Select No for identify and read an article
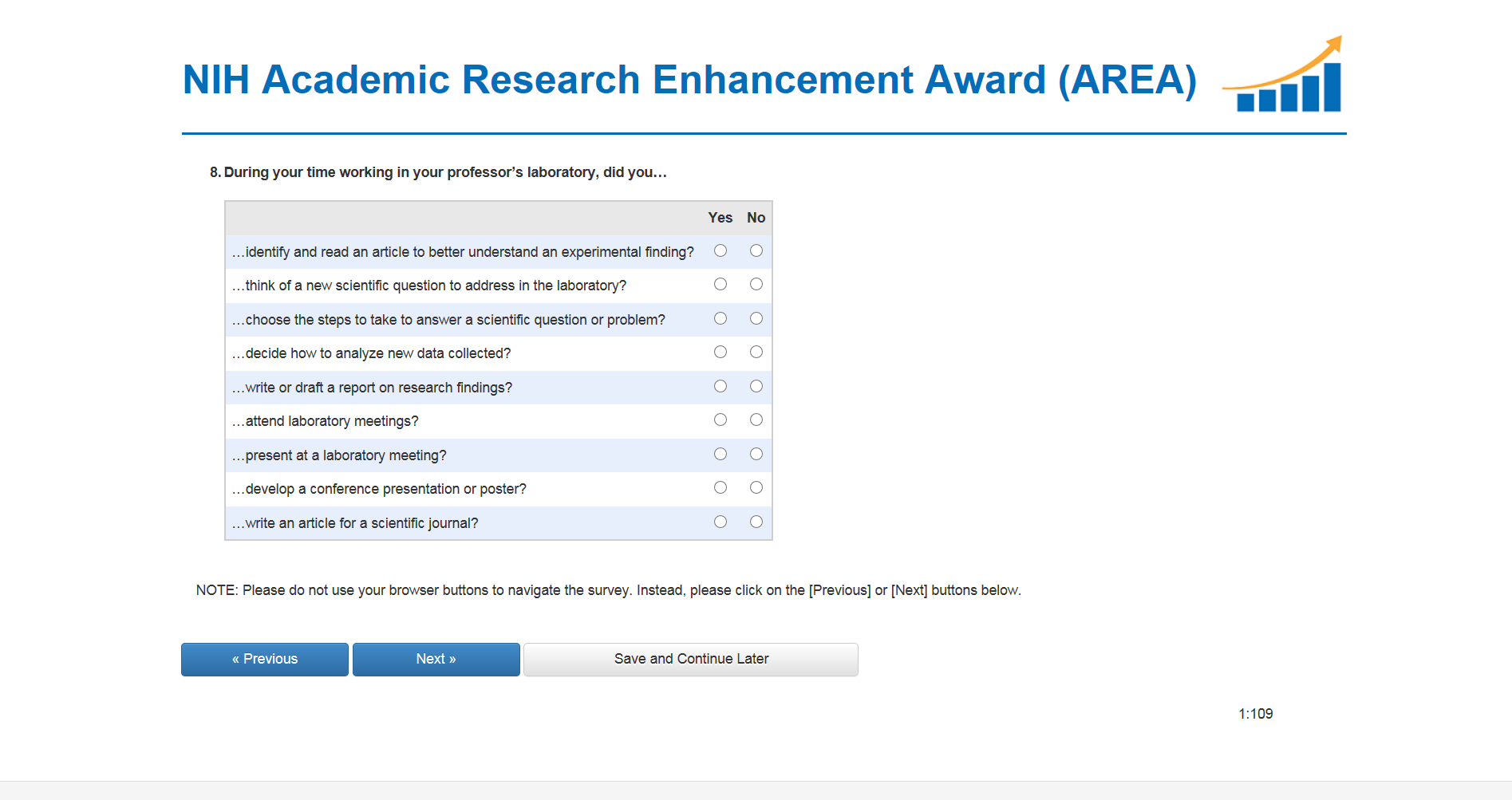Image resolution: width=1512 pixels, height=800 pixels. coord(756,250)
